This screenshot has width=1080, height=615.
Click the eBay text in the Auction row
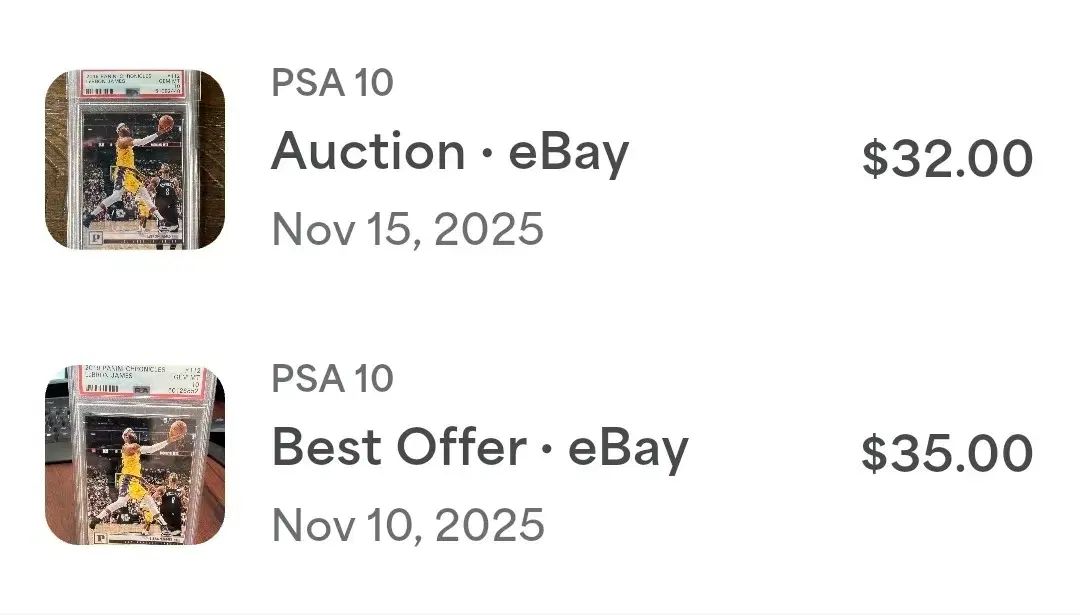coord(568,153)
